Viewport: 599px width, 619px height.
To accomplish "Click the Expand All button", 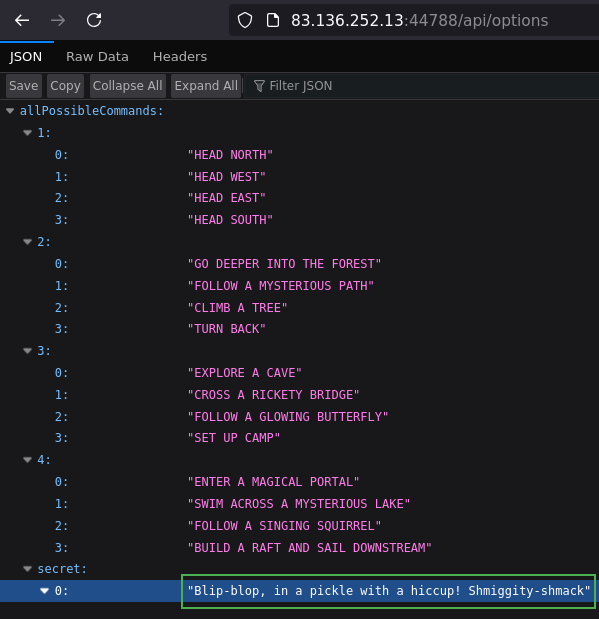I will click(206, 86).
